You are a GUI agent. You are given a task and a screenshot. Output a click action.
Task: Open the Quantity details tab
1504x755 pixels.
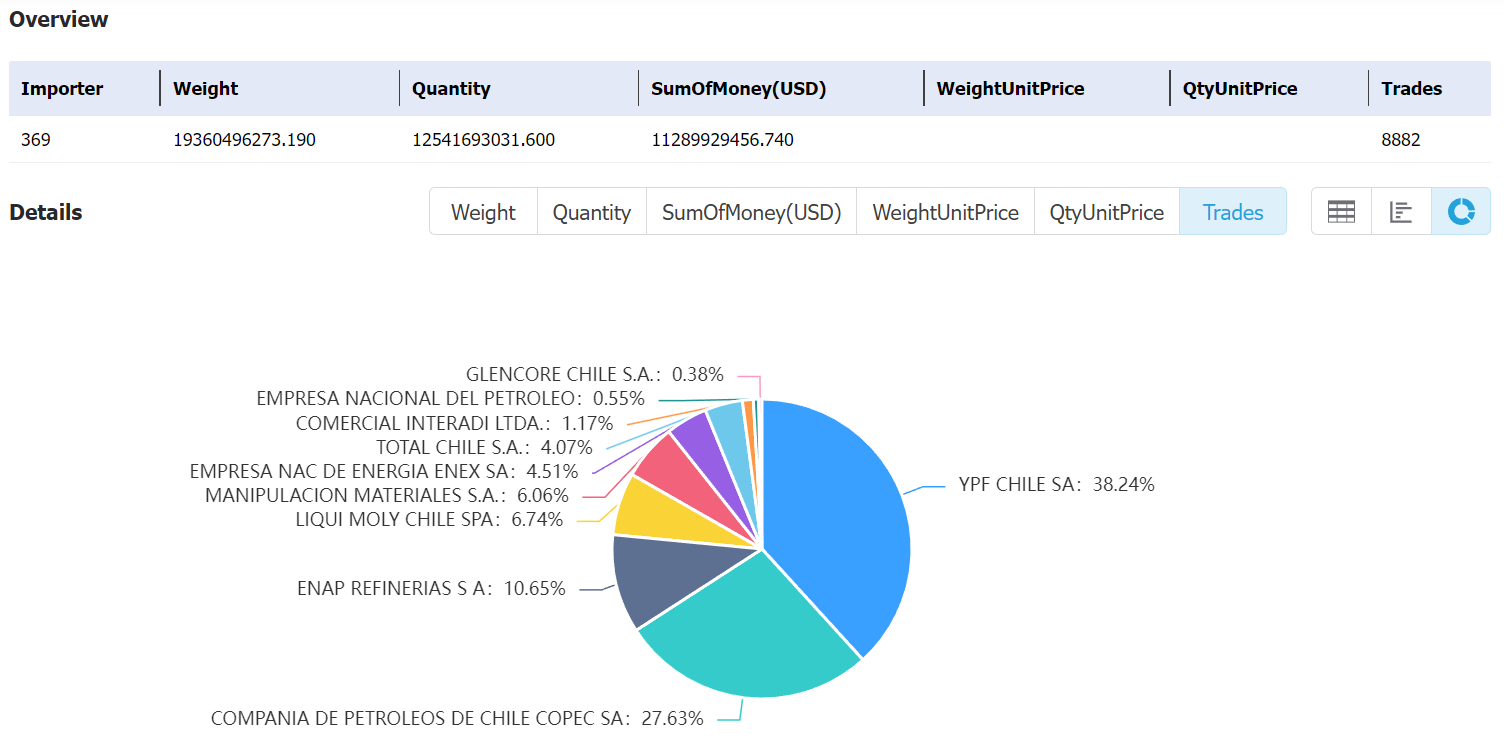tap(592, 212)
